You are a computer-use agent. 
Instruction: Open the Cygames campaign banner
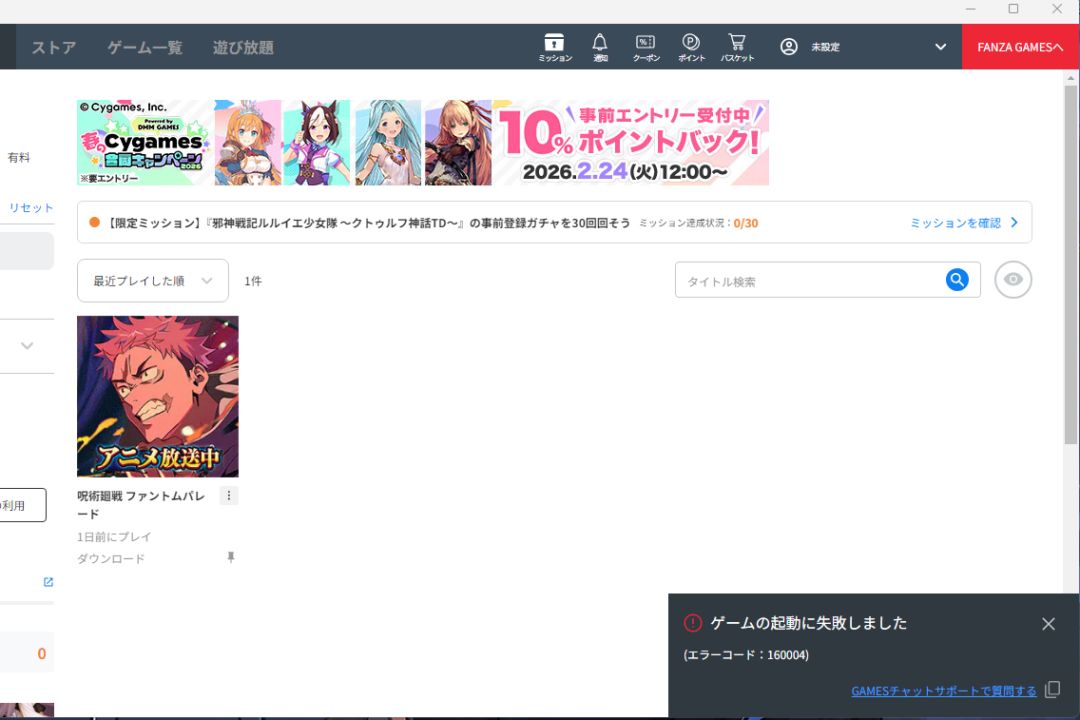pyautogui.click(x=423, y=143)
